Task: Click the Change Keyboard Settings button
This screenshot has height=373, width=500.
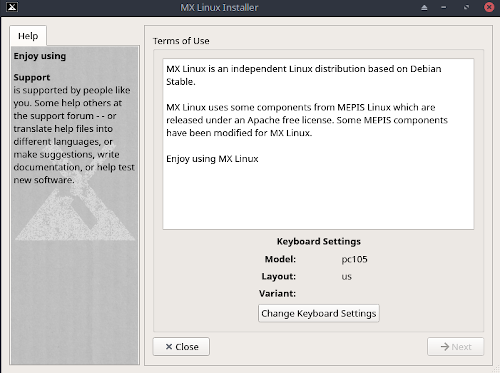Action: pyautogui.click(x=319, y=313)
